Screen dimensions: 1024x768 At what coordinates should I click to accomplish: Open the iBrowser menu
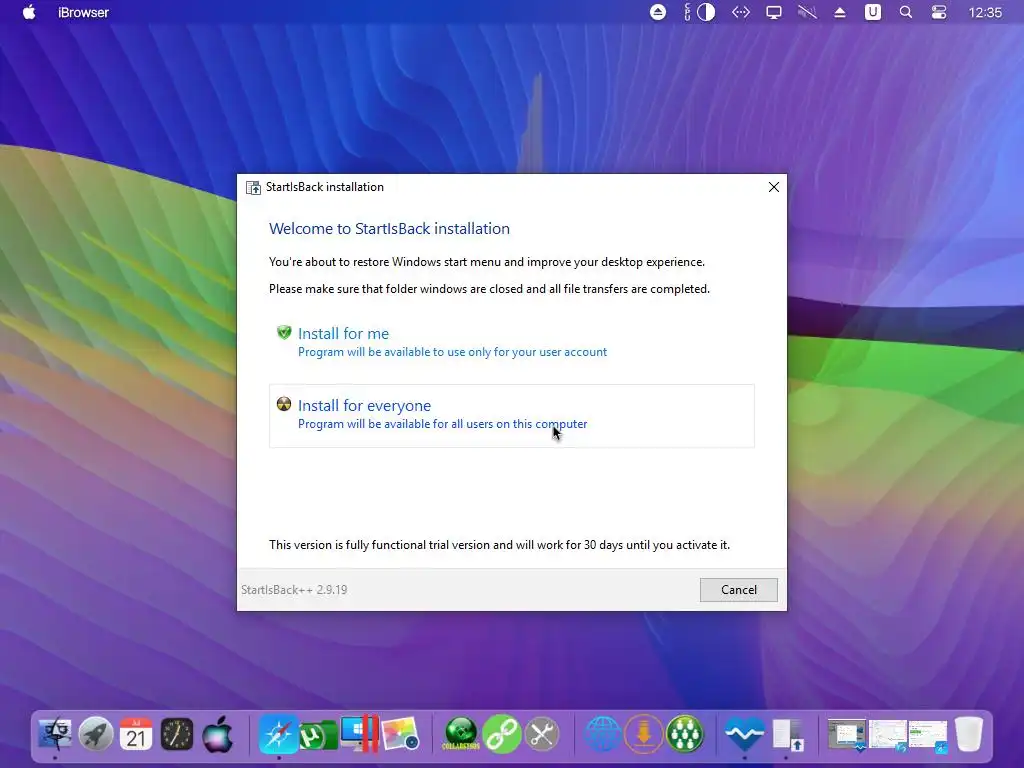pyautogui.click(x=83, y=12)
